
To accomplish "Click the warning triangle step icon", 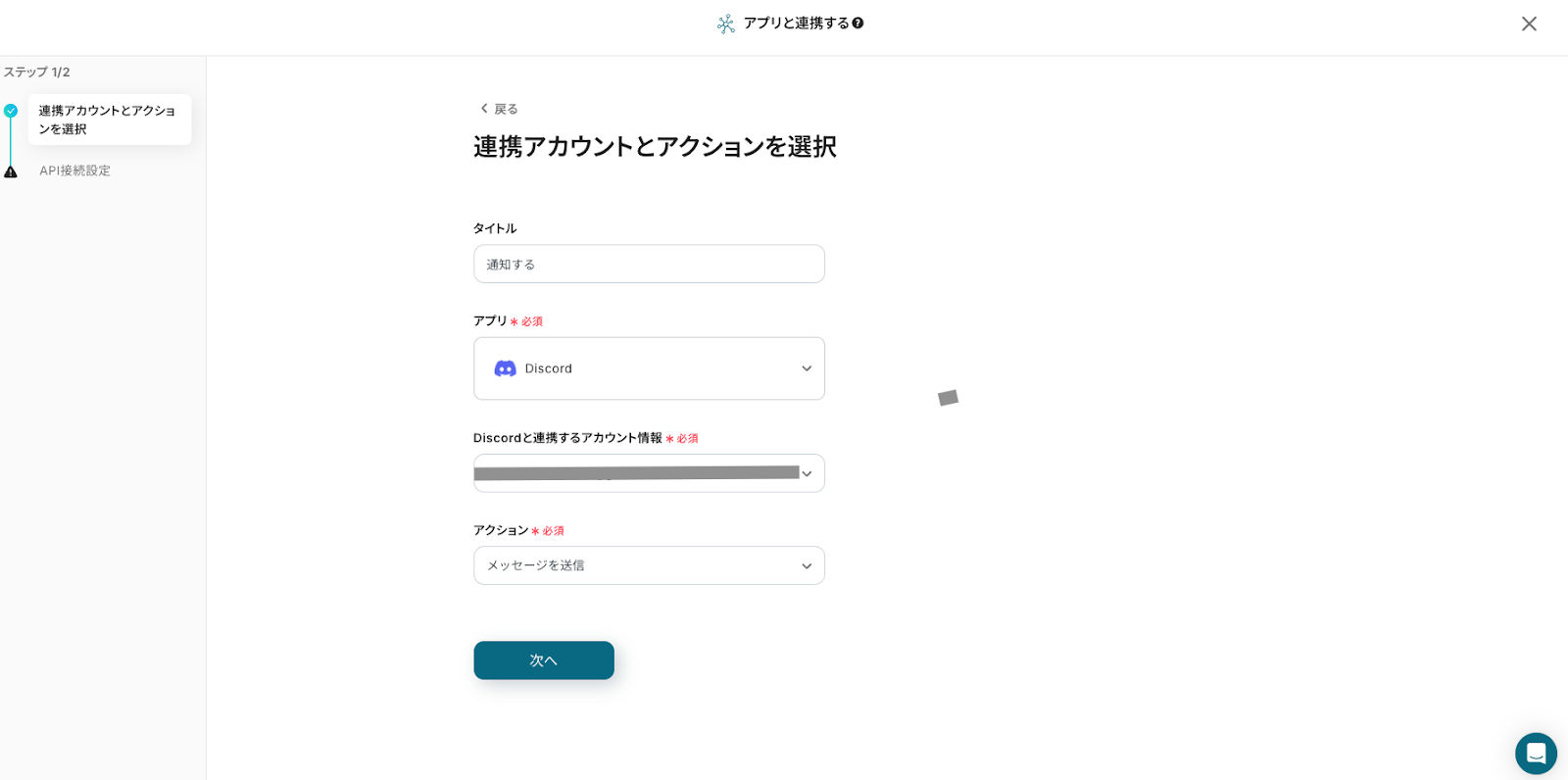I will [x=11, y=171].
